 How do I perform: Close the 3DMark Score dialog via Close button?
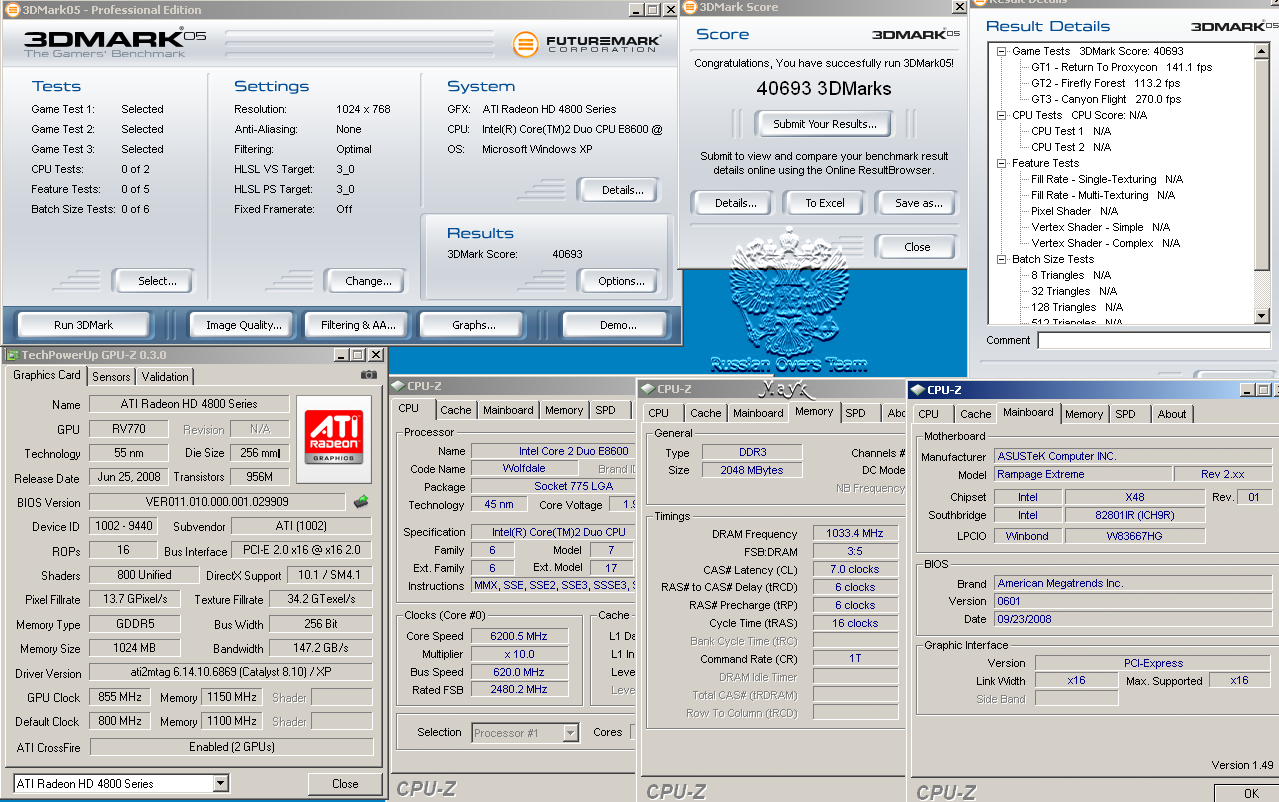tap(917, 247)
